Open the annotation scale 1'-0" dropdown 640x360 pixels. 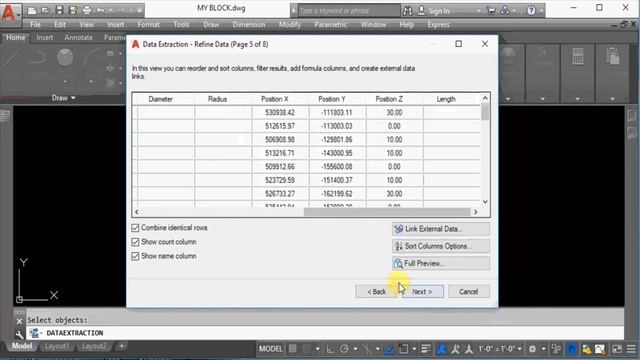pyautogui.click(x=519, y=349)
